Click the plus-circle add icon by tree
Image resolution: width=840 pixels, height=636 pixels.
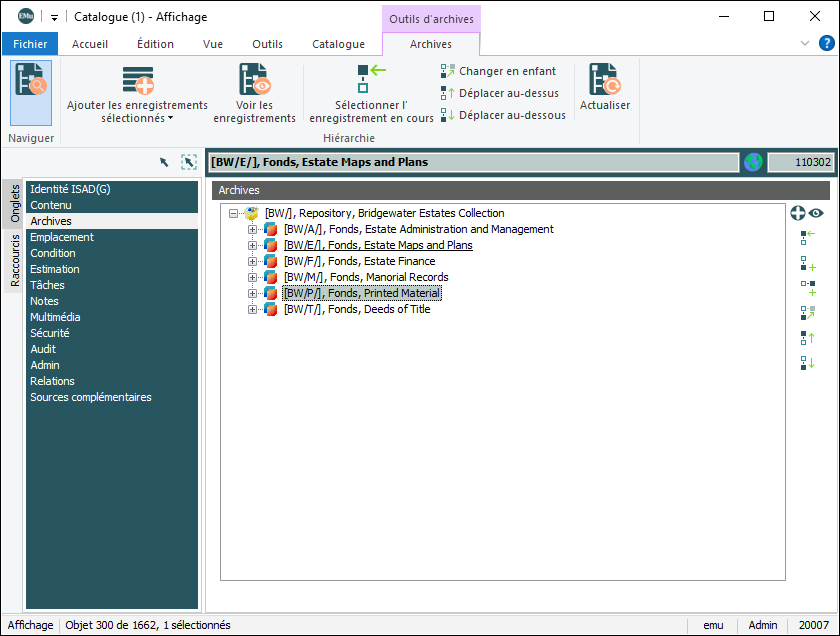point(798,213)
